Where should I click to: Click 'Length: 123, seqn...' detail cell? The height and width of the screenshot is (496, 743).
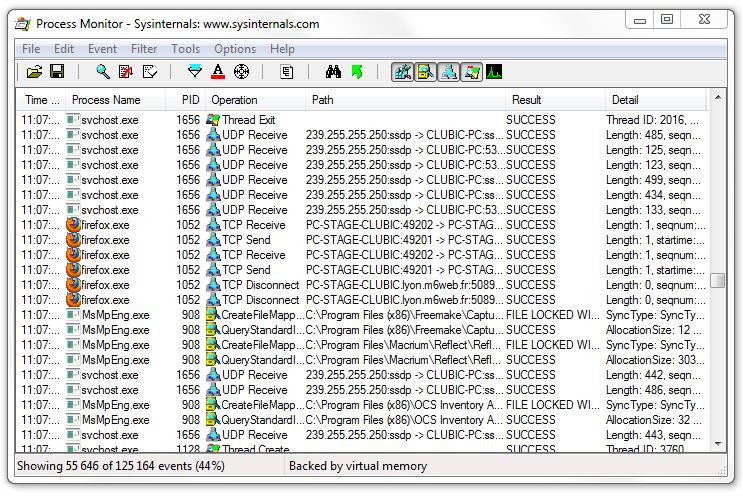pos(653,165)
